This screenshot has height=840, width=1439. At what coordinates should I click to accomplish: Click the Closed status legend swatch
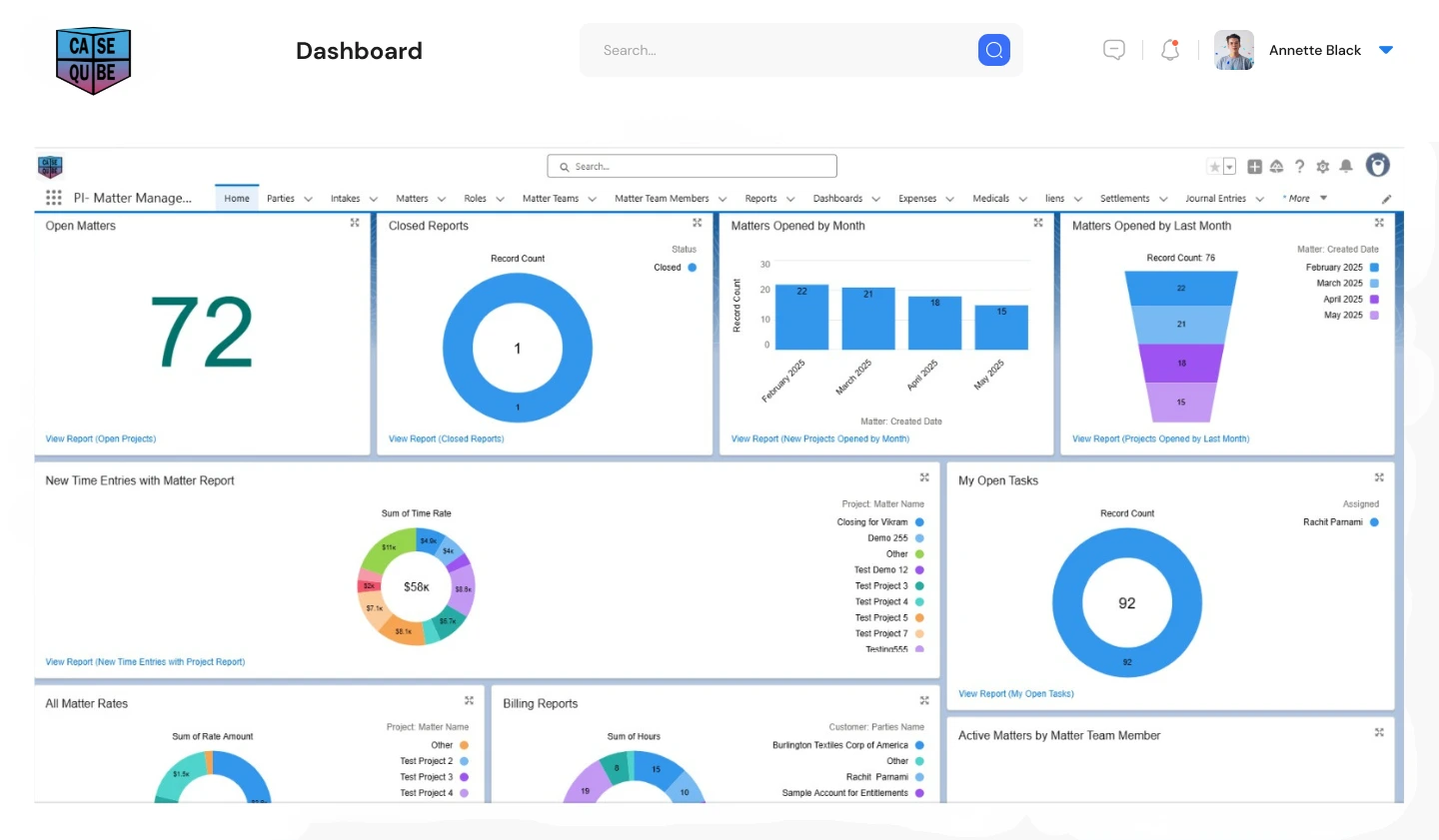click(692, 268)
